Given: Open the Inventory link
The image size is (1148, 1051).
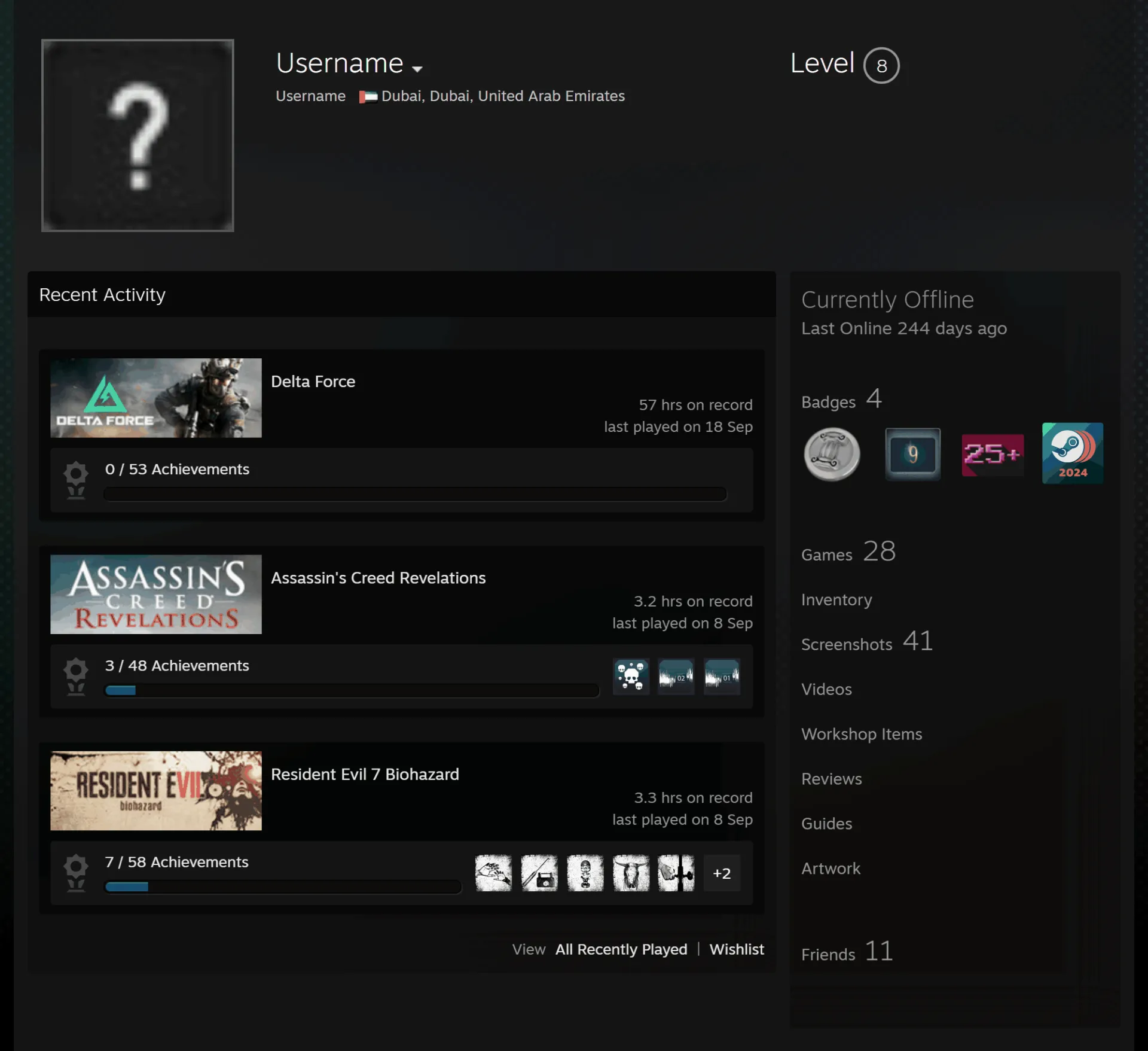Looking at the screenshot, I should click(x=836, y=599).
